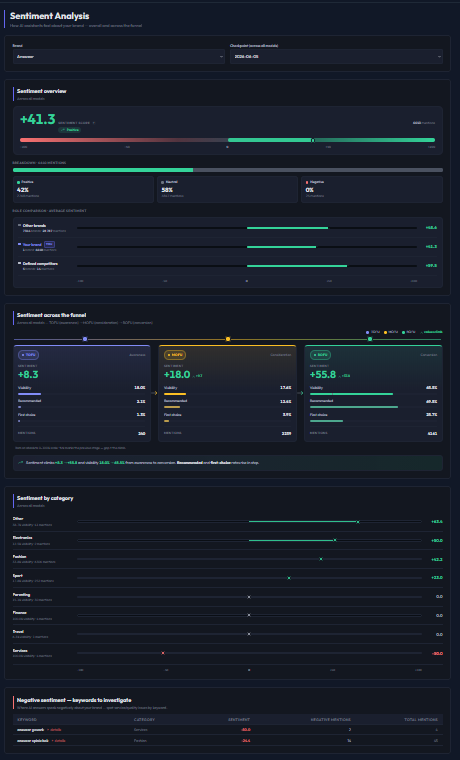
Task: Select the Positive 42% breakdown card
Action: coord(83,189)
